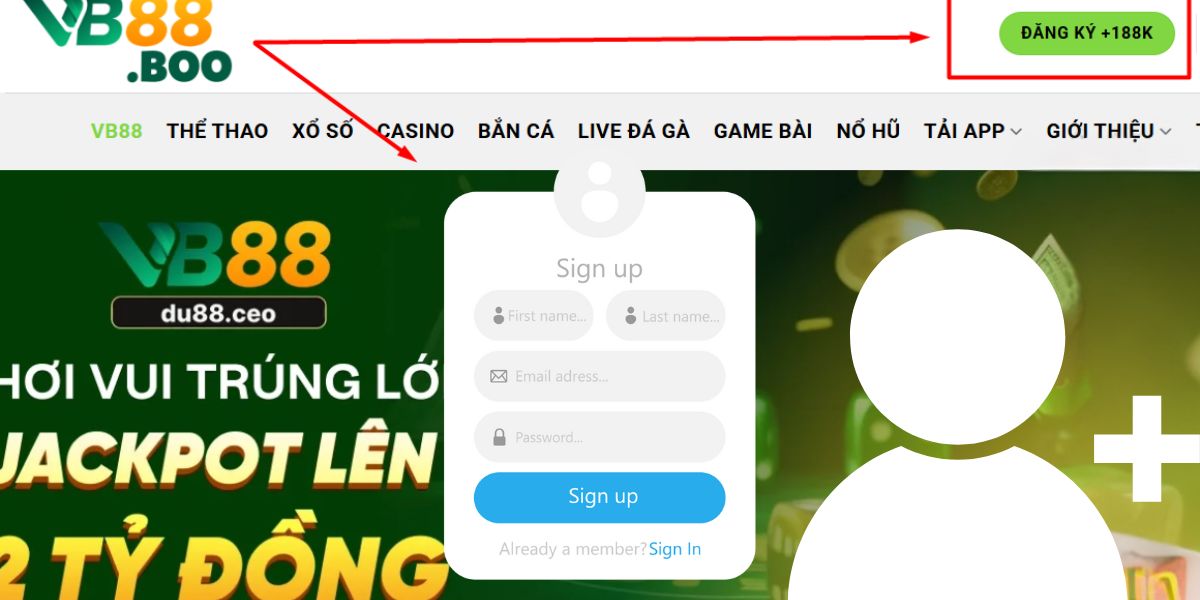Click the person icon in First name field
Screen dimensions: 1200x600
click(498, 316)
